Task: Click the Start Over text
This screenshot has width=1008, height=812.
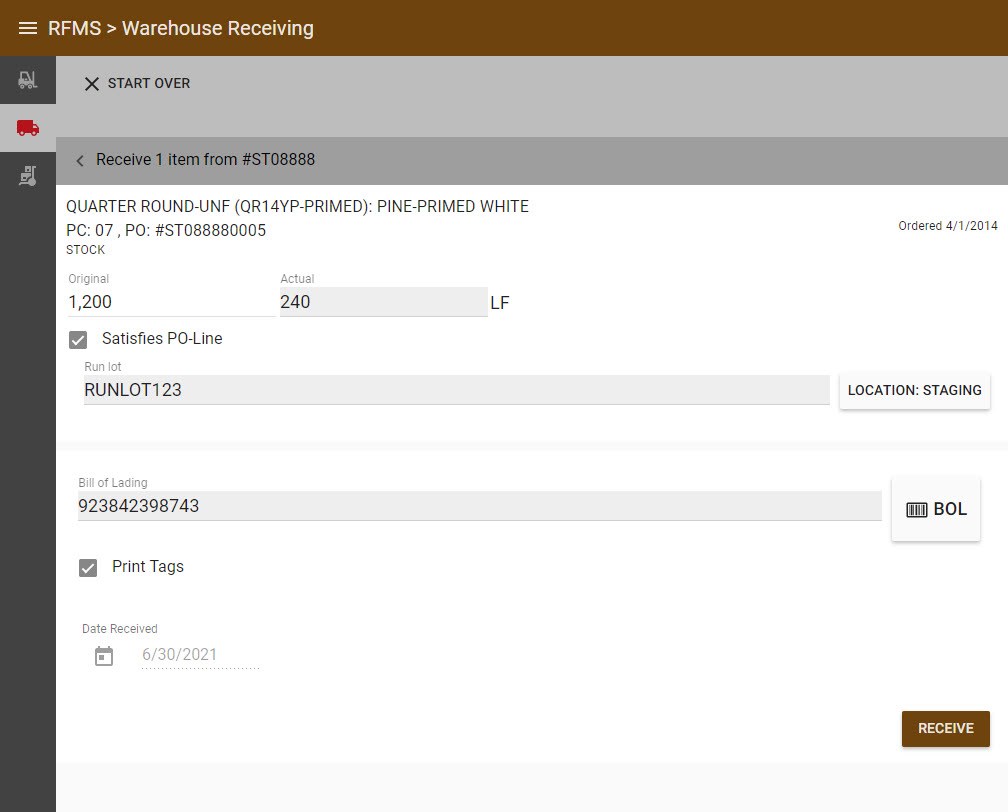Action: 149,84
